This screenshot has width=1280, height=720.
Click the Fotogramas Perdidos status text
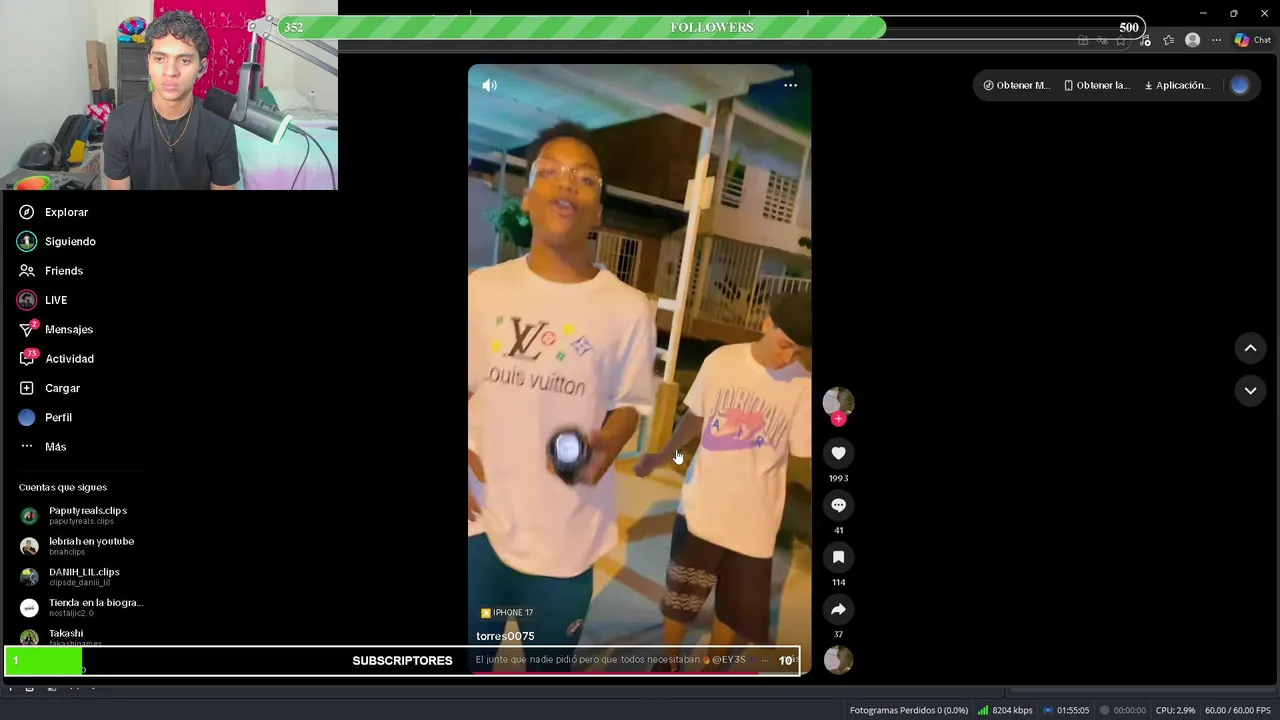click(909, 710)
